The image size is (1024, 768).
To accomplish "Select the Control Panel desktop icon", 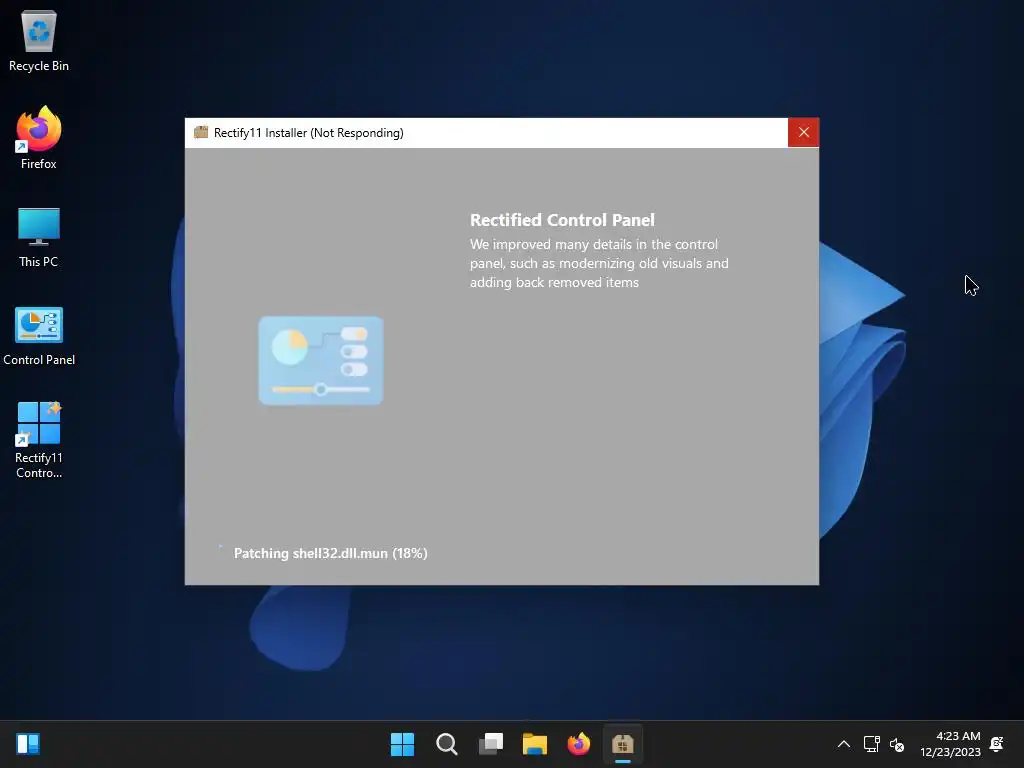I will (39, 336).
